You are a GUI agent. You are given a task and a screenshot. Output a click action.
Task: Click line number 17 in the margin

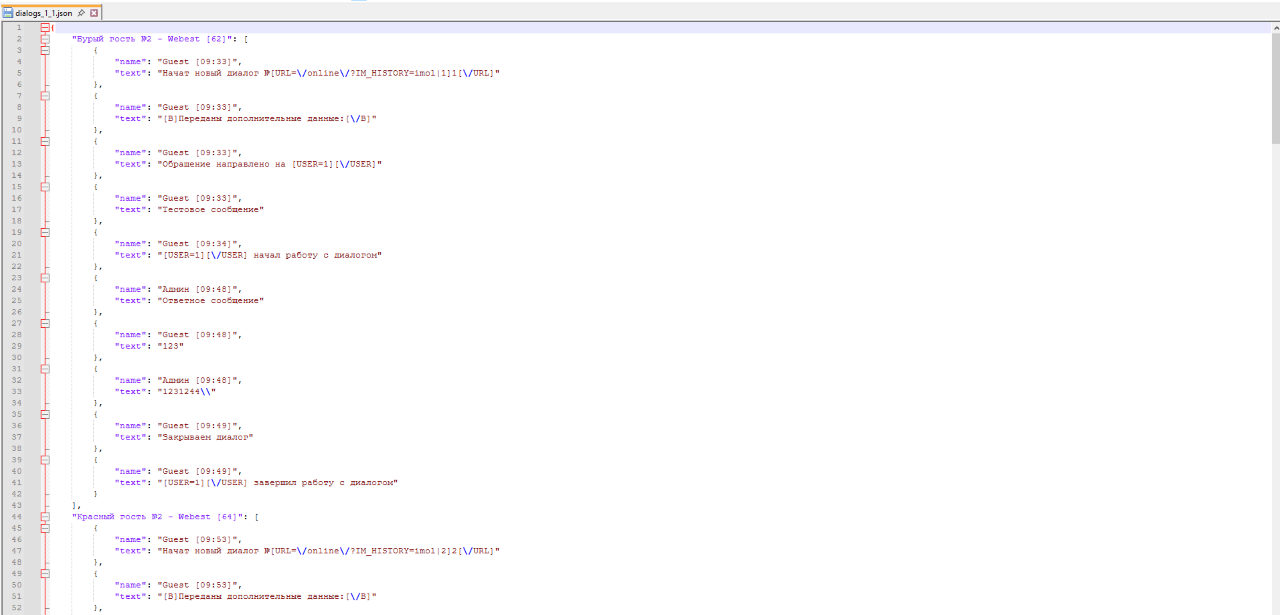(x=18, y=210)
